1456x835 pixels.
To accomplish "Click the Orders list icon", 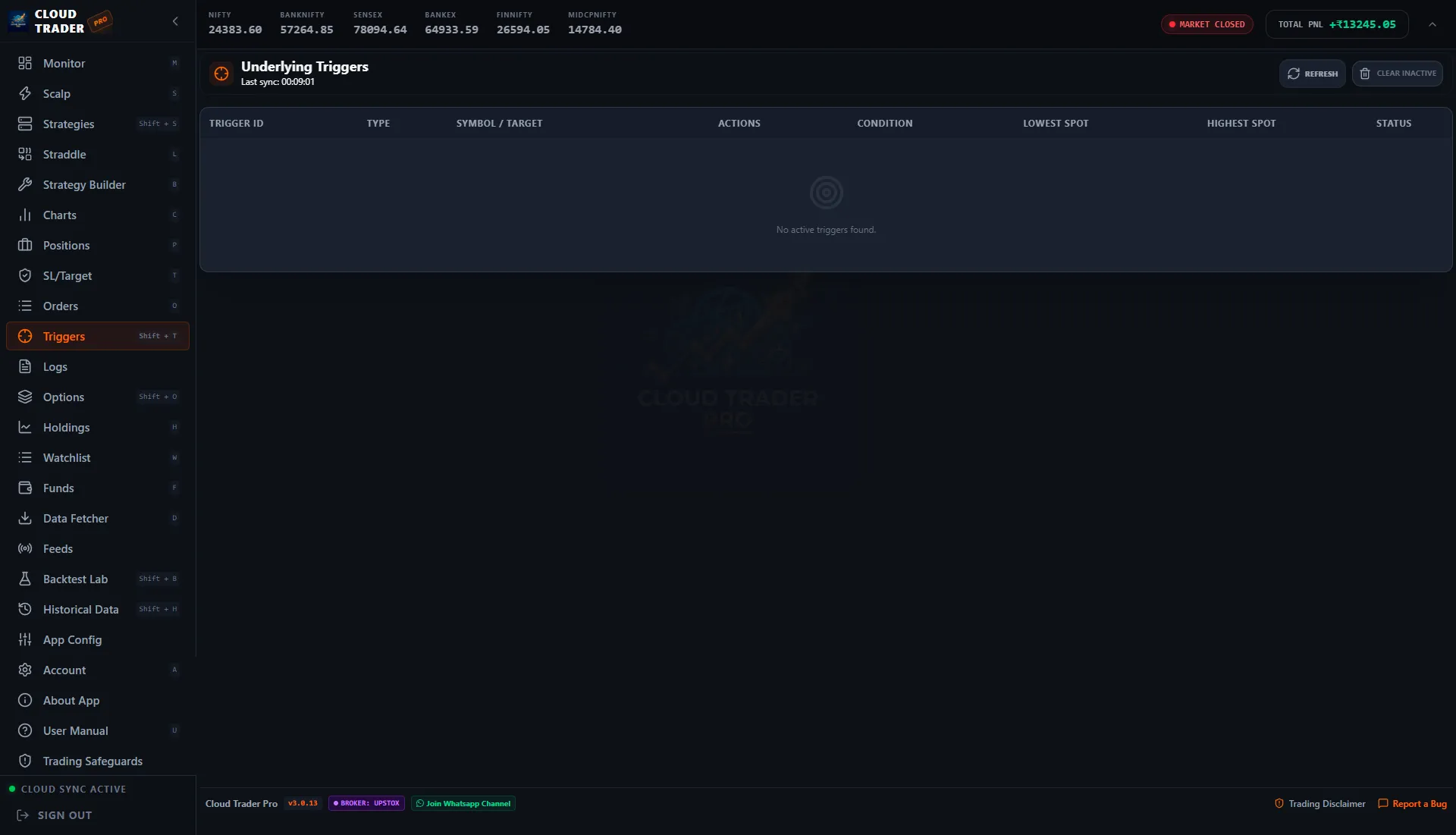I will tap(25, 306).
